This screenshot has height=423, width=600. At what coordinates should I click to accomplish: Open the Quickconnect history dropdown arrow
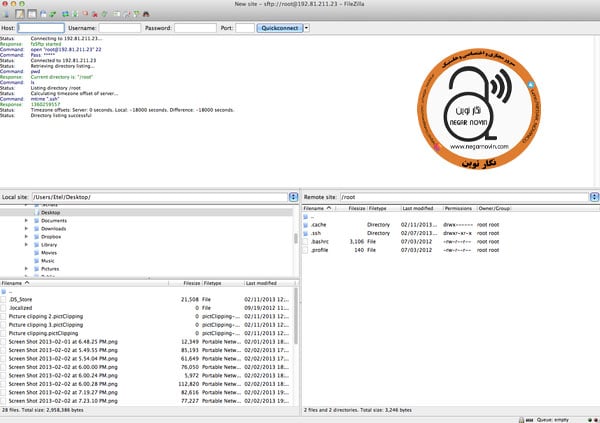click(x=306, y=28)
